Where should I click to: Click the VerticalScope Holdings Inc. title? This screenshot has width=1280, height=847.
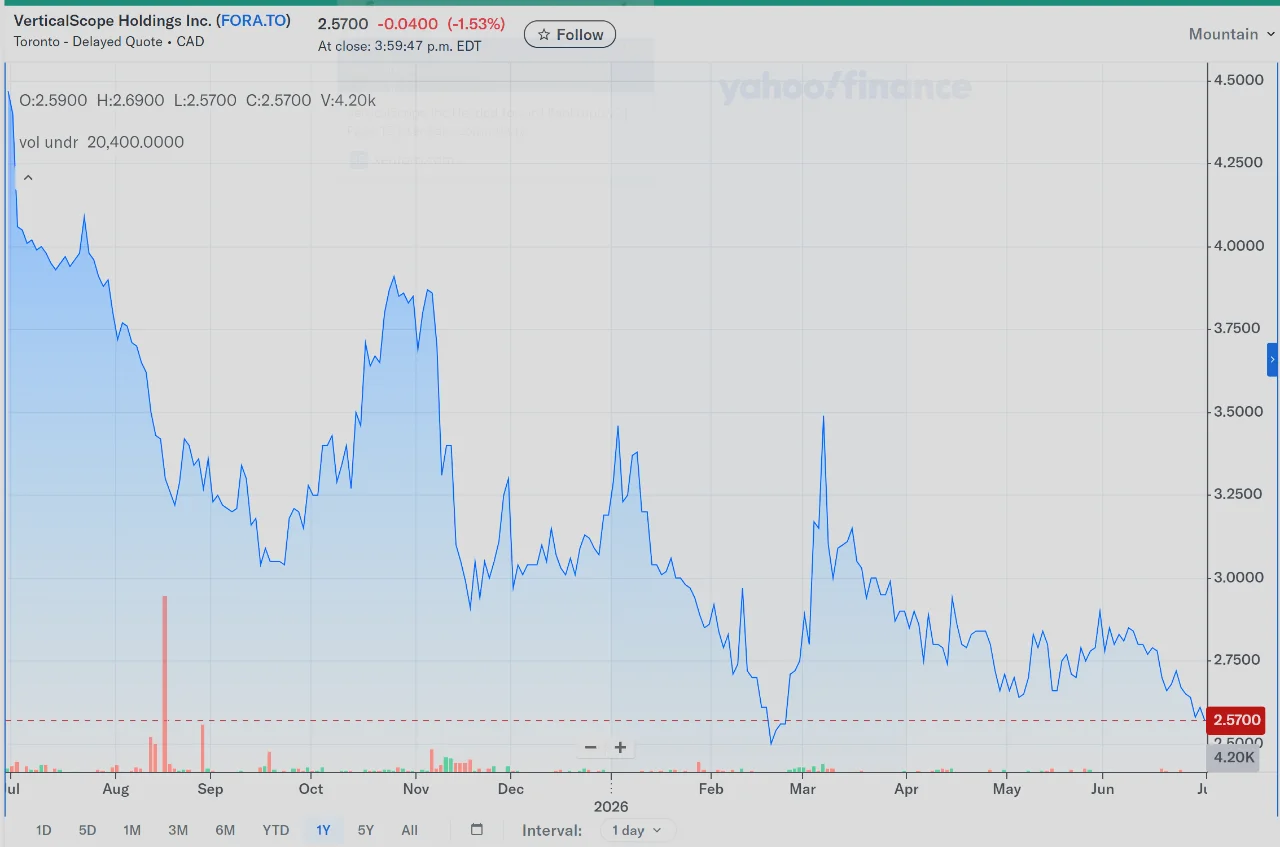tap(112, 21)
